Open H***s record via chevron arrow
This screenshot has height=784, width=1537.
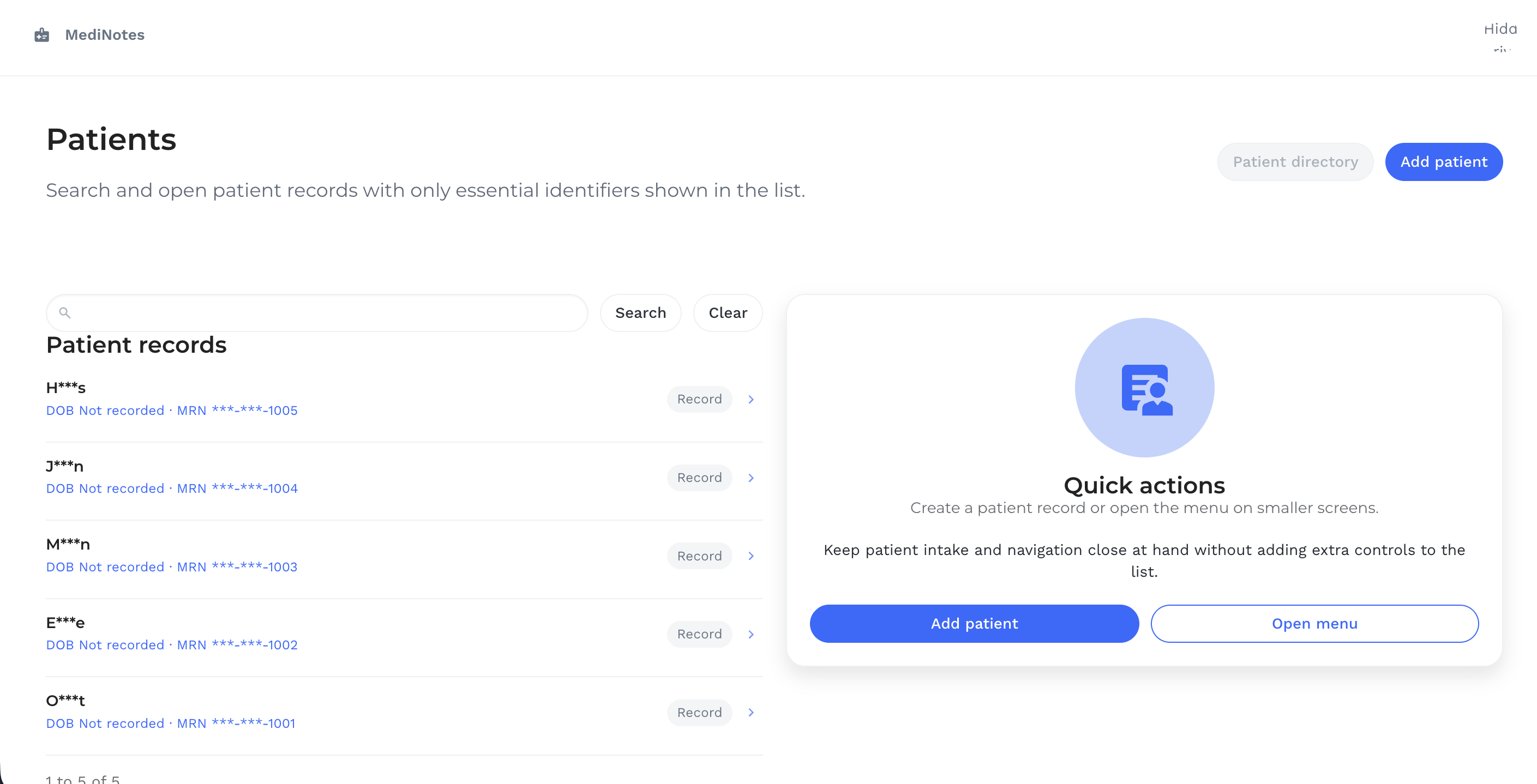pos(751,400)
